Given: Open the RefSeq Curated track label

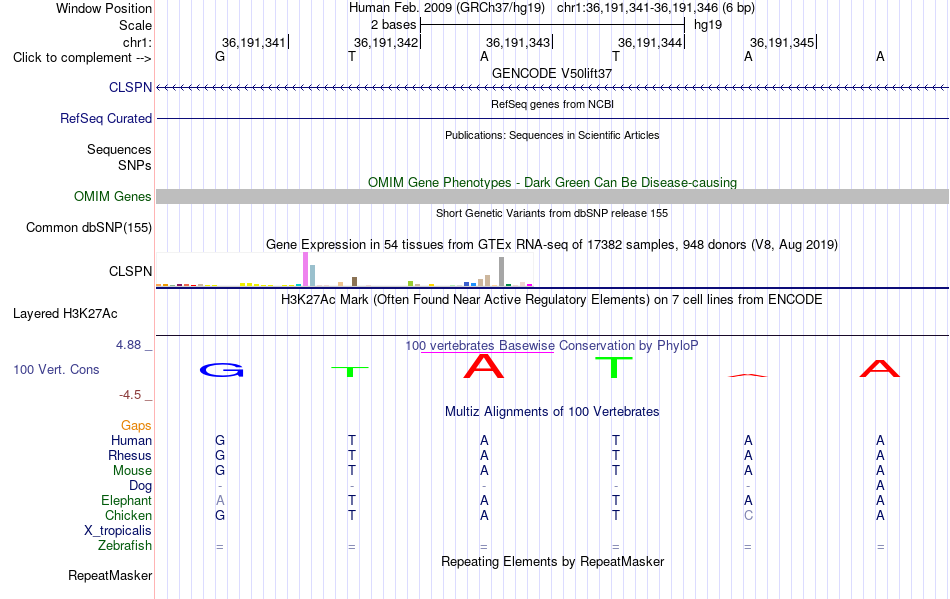Looking at the screenshot, I should click(105, 118).
